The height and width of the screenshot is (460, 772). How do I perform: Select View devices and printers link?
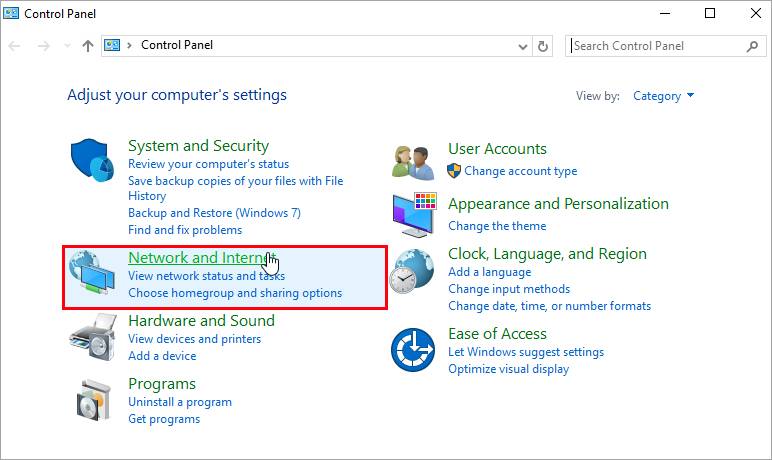pos(194,339)
